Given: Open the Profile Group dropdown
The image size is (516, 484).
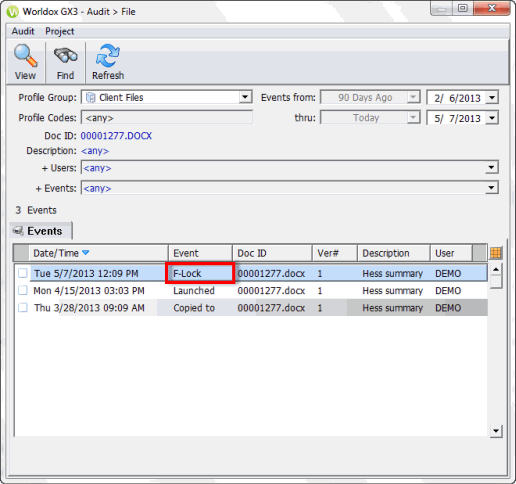Looking at the screenshot, I should [x=245, y=97].
